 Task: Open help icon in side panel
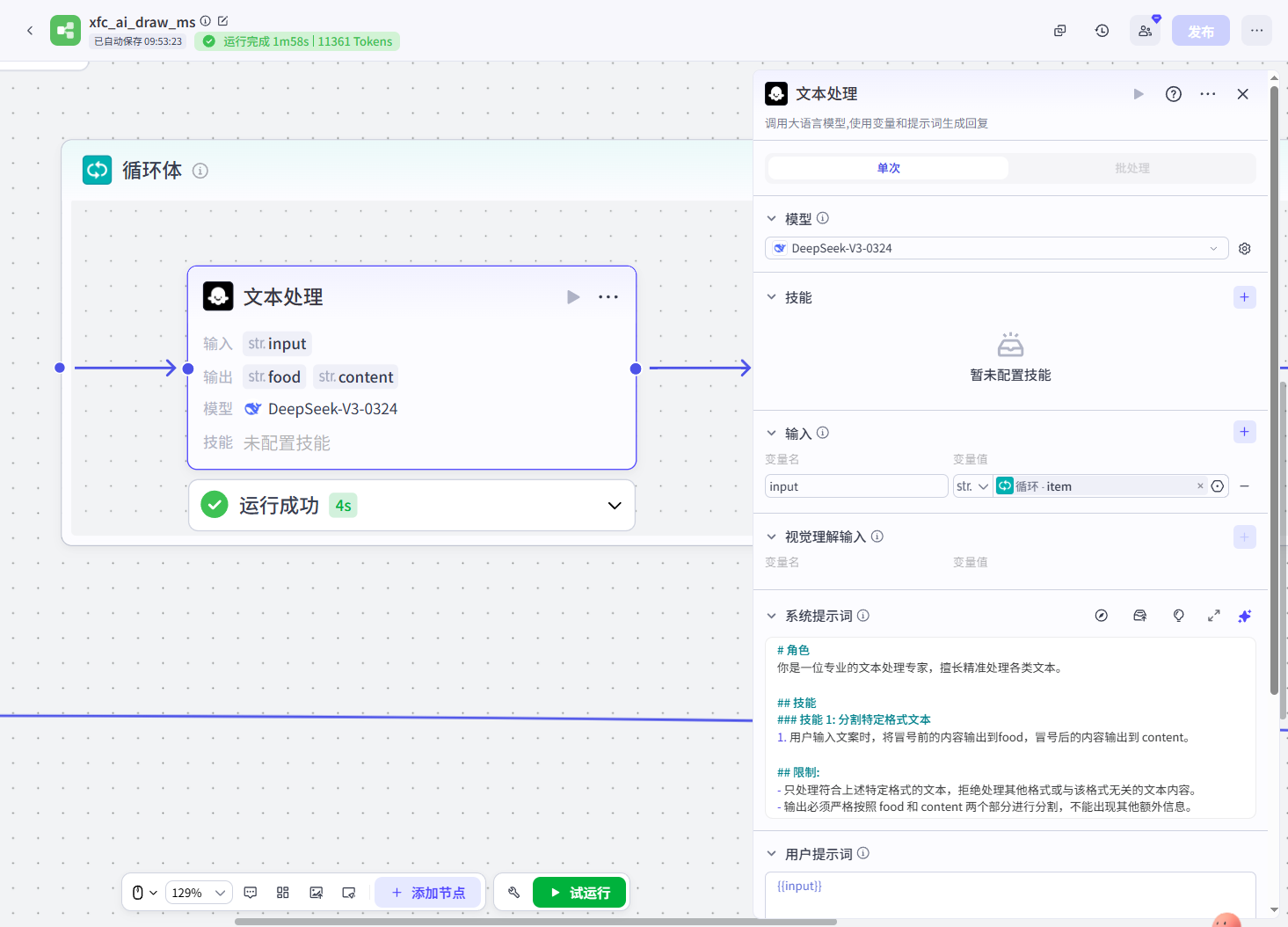pos(1174,94)
